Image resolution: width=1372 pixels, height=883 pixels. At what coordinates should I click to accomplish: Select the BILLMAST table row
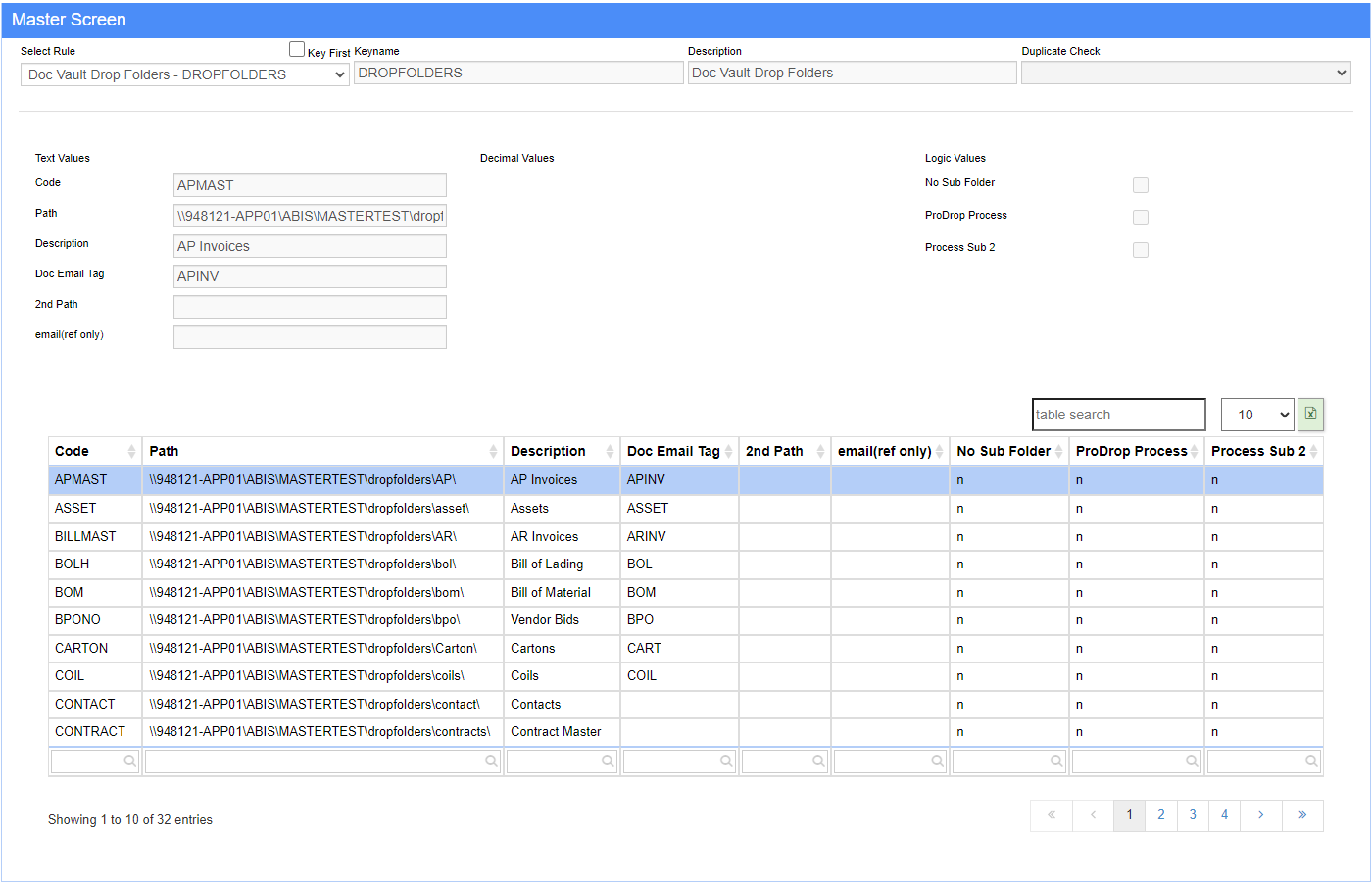click(686, 536)
